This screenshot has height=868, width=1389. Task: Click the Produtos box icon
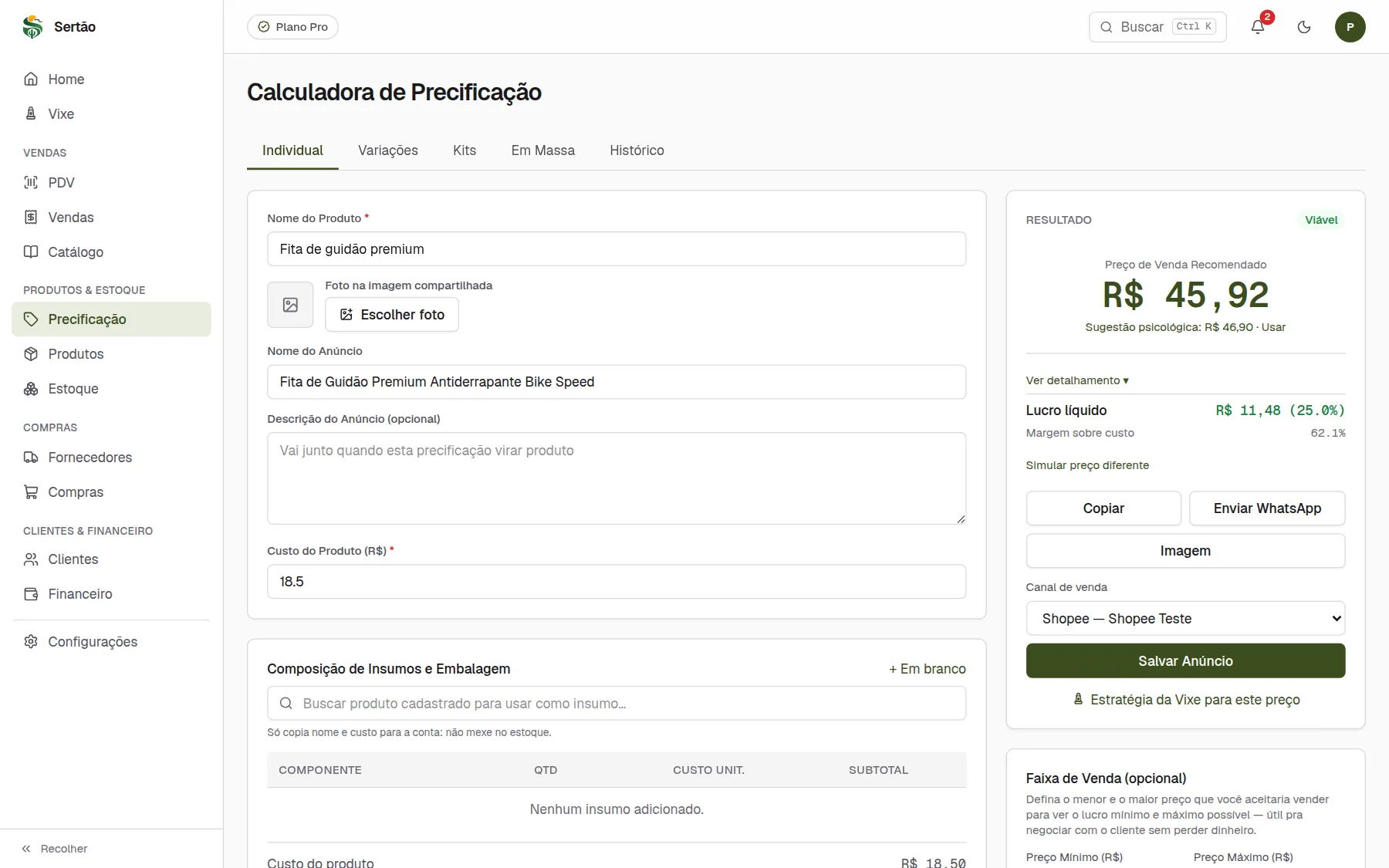coord(31,353)
